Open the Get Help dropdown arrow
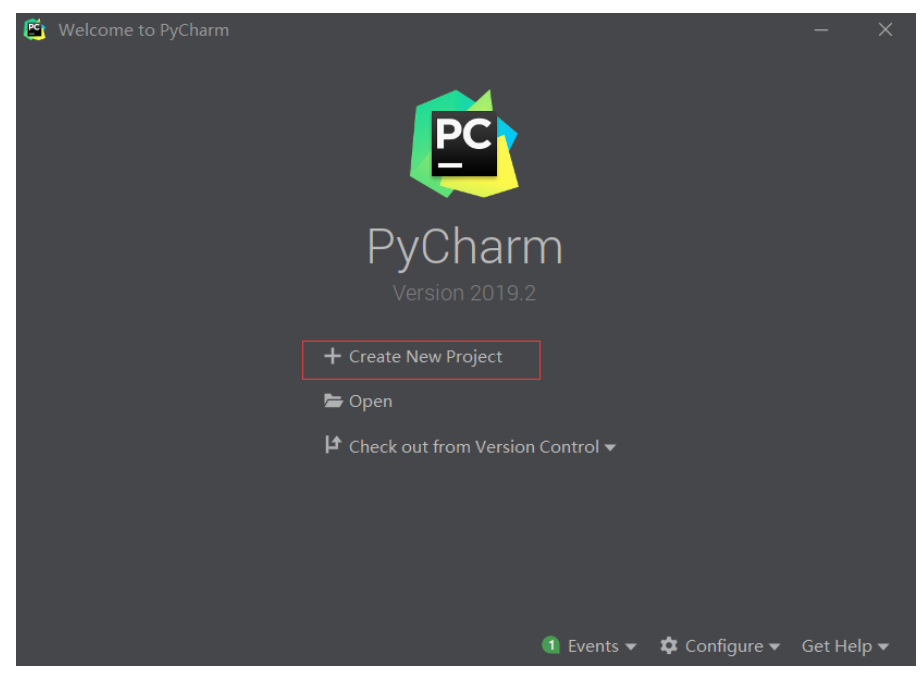The height and width of the screenshot is (674, 924). point(883,647)
